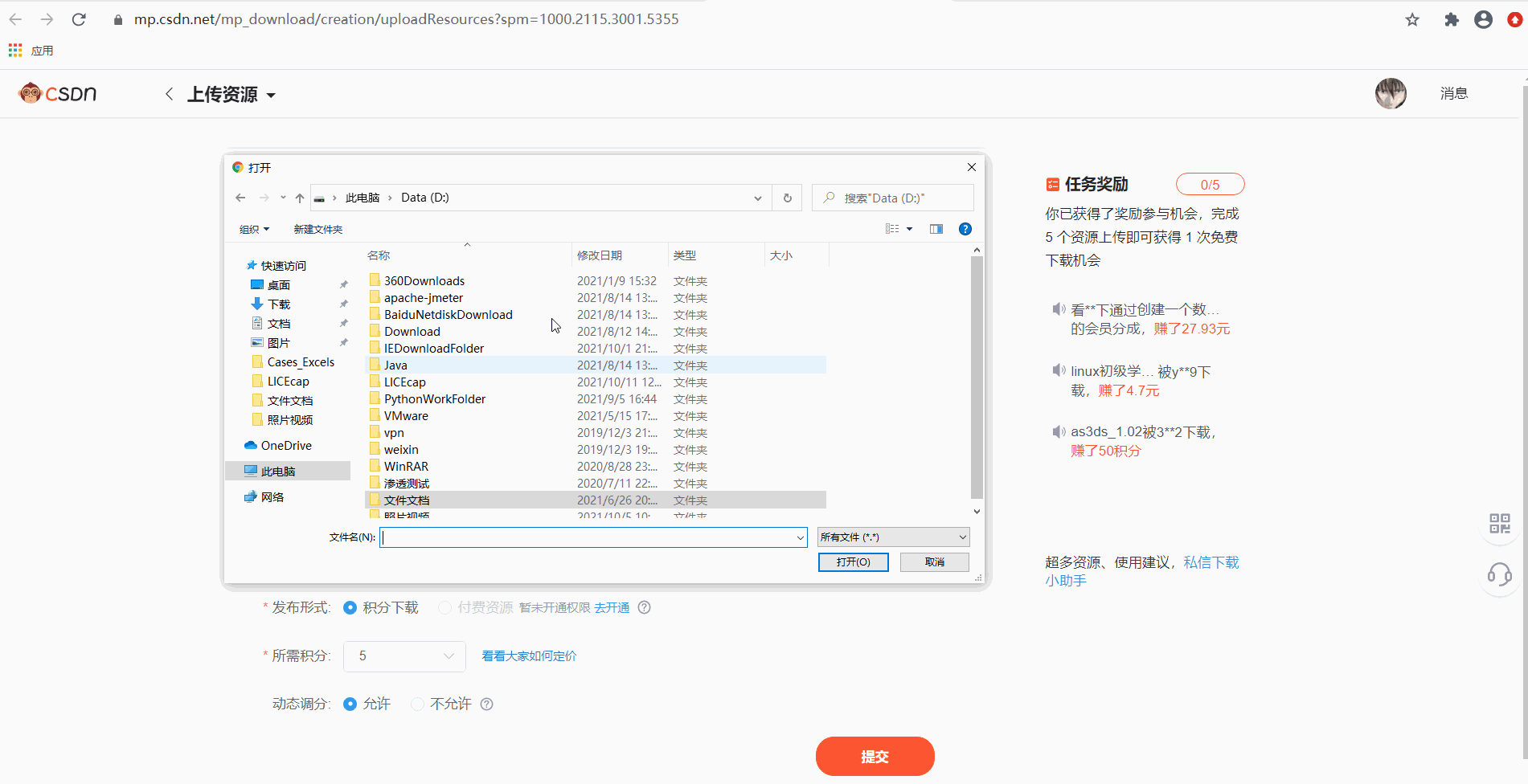
Task: Click scrollbar down arrow in file list
Action: pos(977,512)
